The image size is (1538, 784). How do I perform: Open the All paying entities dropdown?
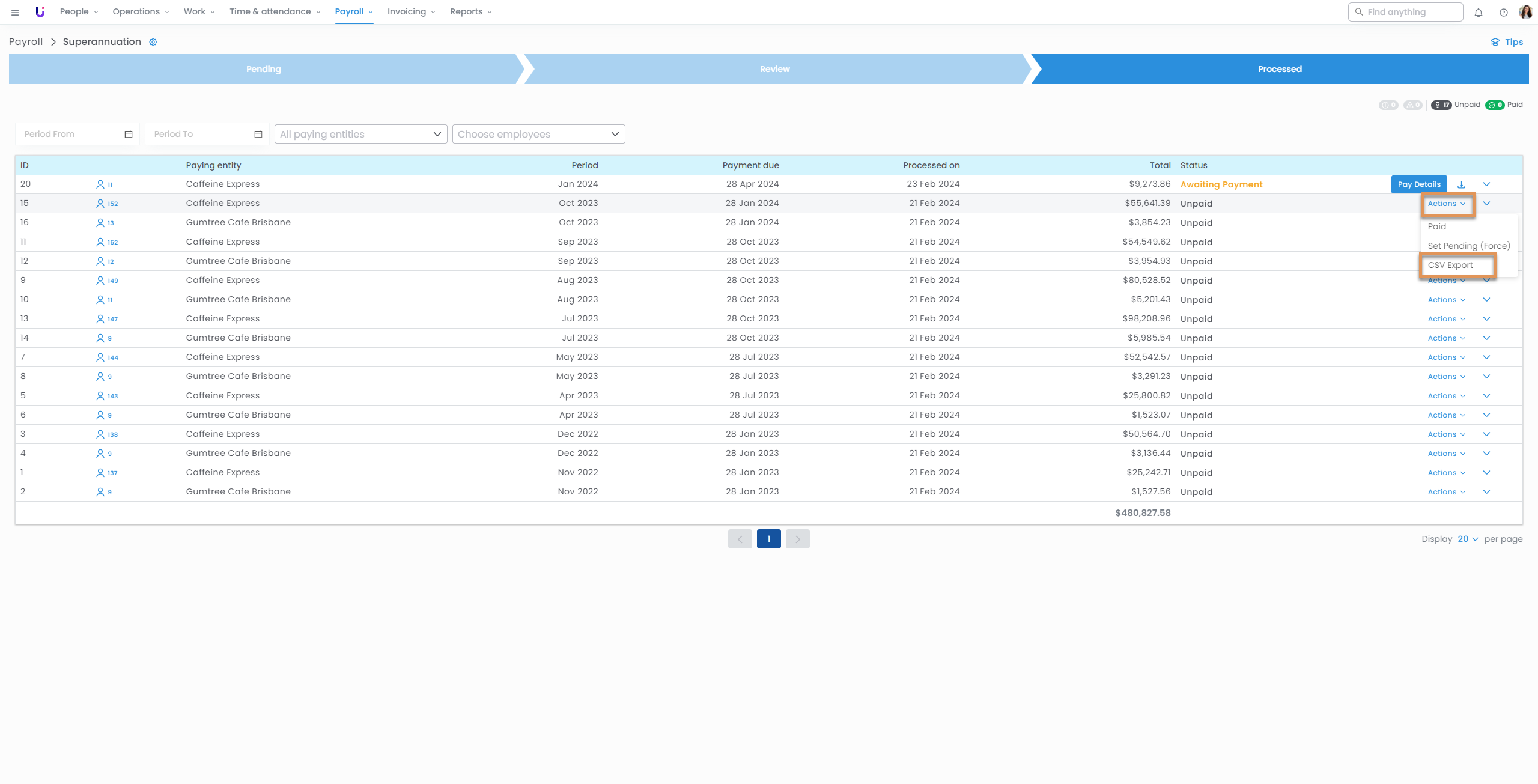point(360,134)
